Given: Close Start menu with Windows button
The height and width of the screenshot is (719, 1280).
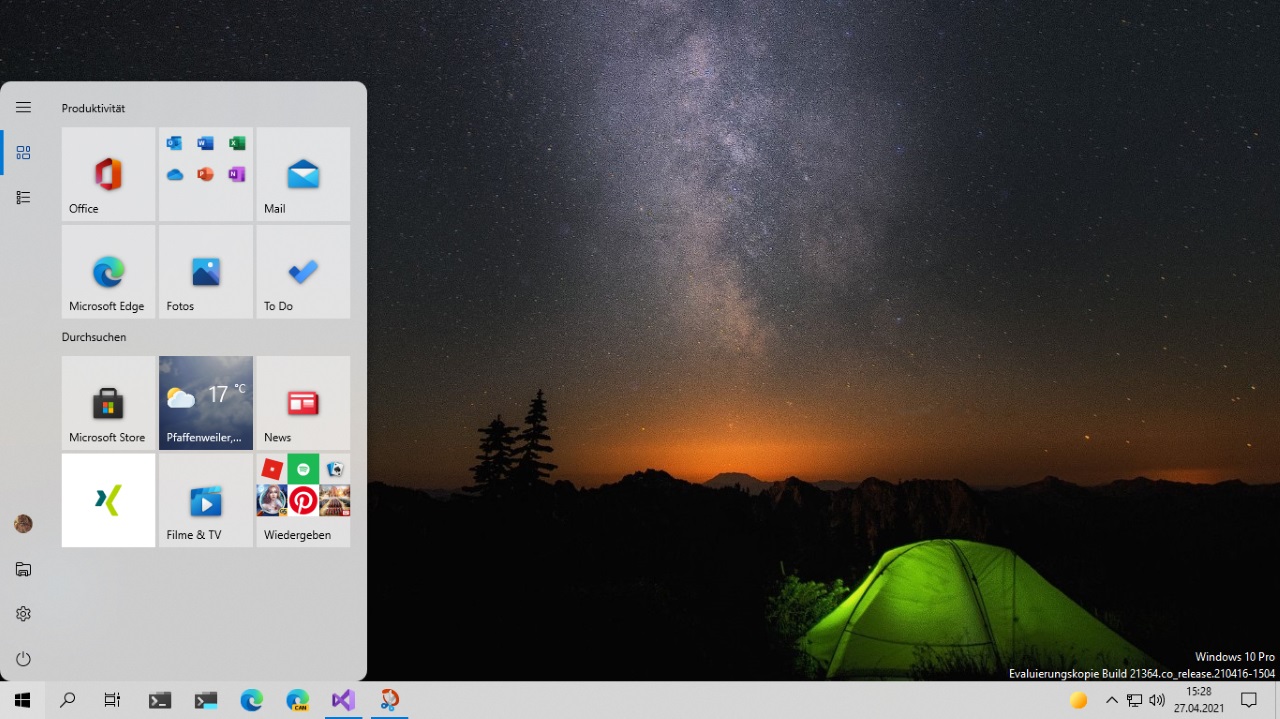Looking at the screenshot, I should point(22,700).
